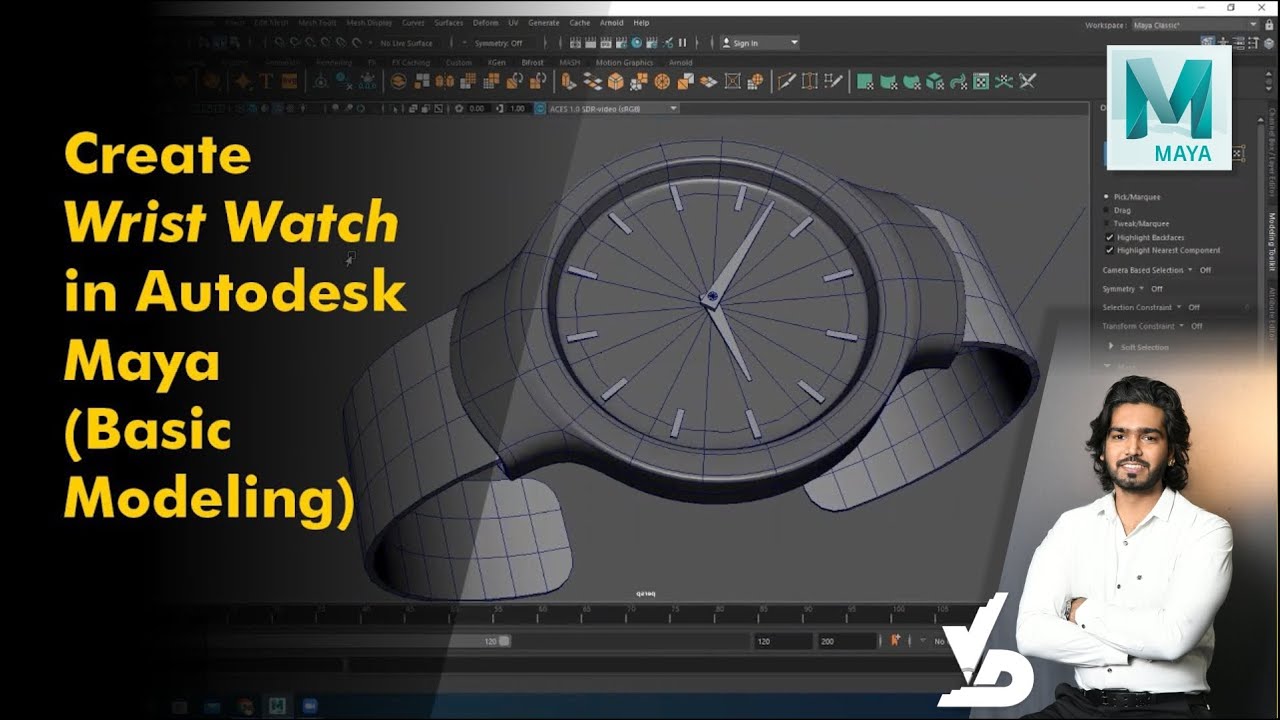The image size is (1280, 720).
Task: Select the Multi-Cut tool icon
Action: 787,81
